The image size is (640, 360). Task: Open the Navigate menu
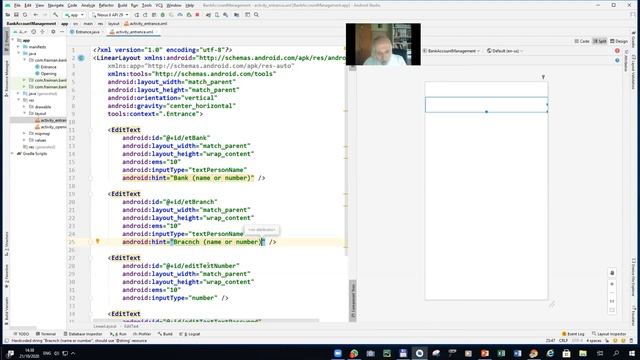(56, 5)
